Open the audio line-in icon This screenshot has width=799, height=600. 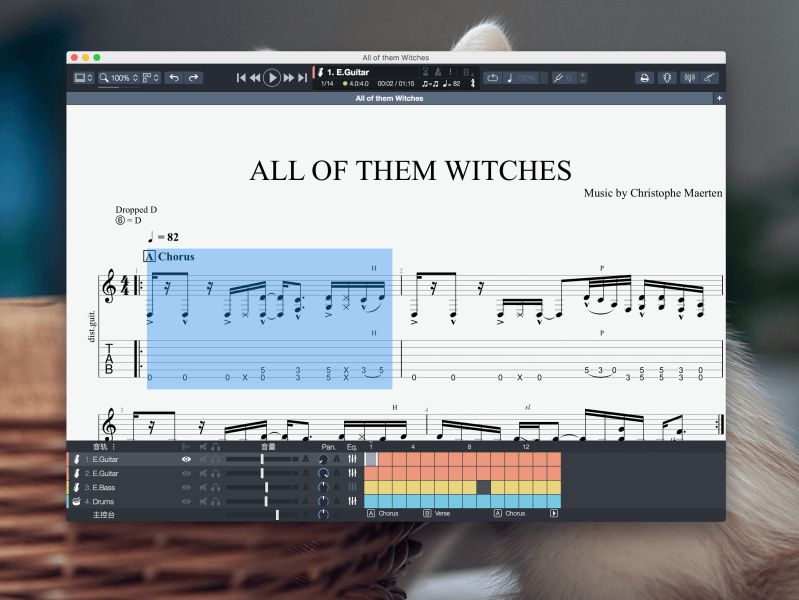point(689,77)
